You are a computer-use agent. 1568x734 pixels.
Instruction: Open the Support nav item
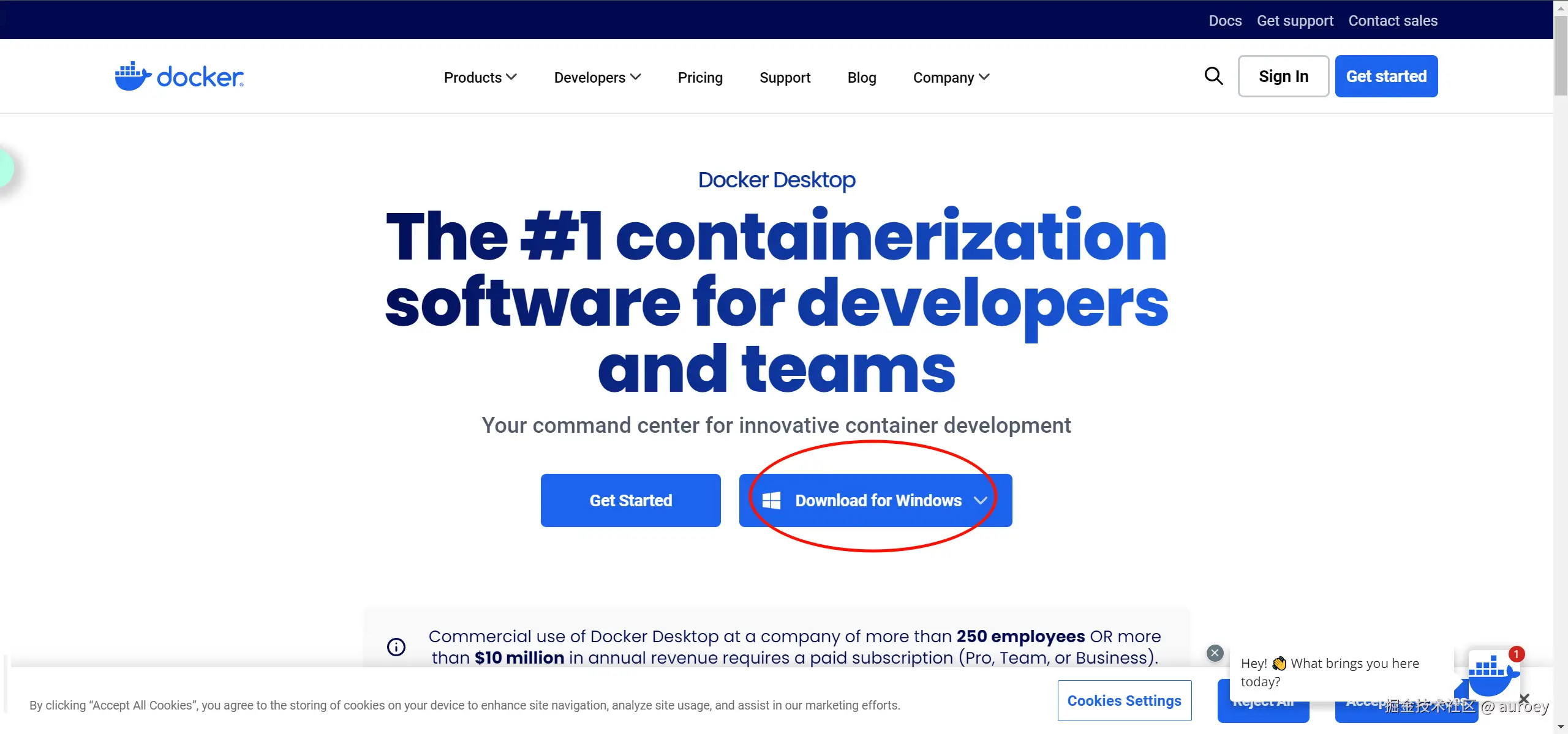pos(785,78)
